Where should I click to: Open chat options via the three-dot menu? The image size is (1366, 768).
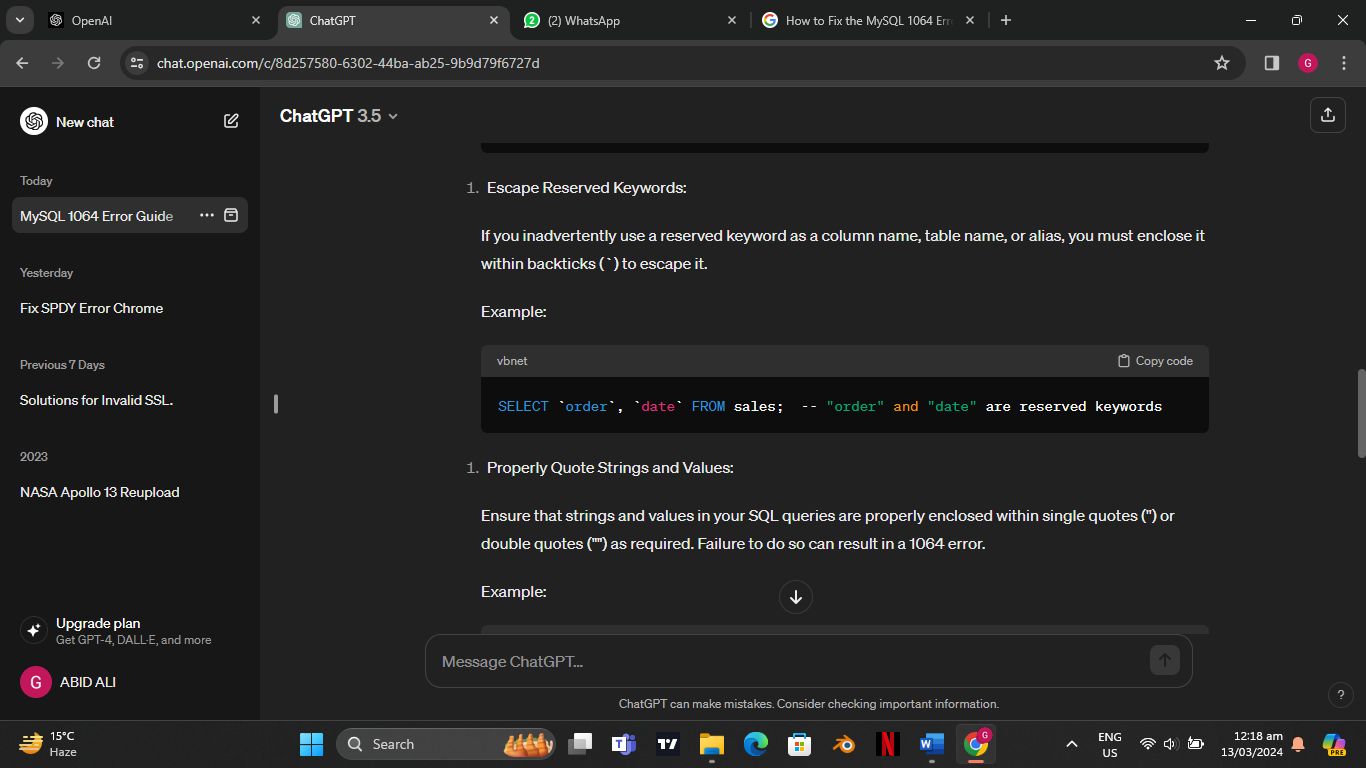click(206, 215)
